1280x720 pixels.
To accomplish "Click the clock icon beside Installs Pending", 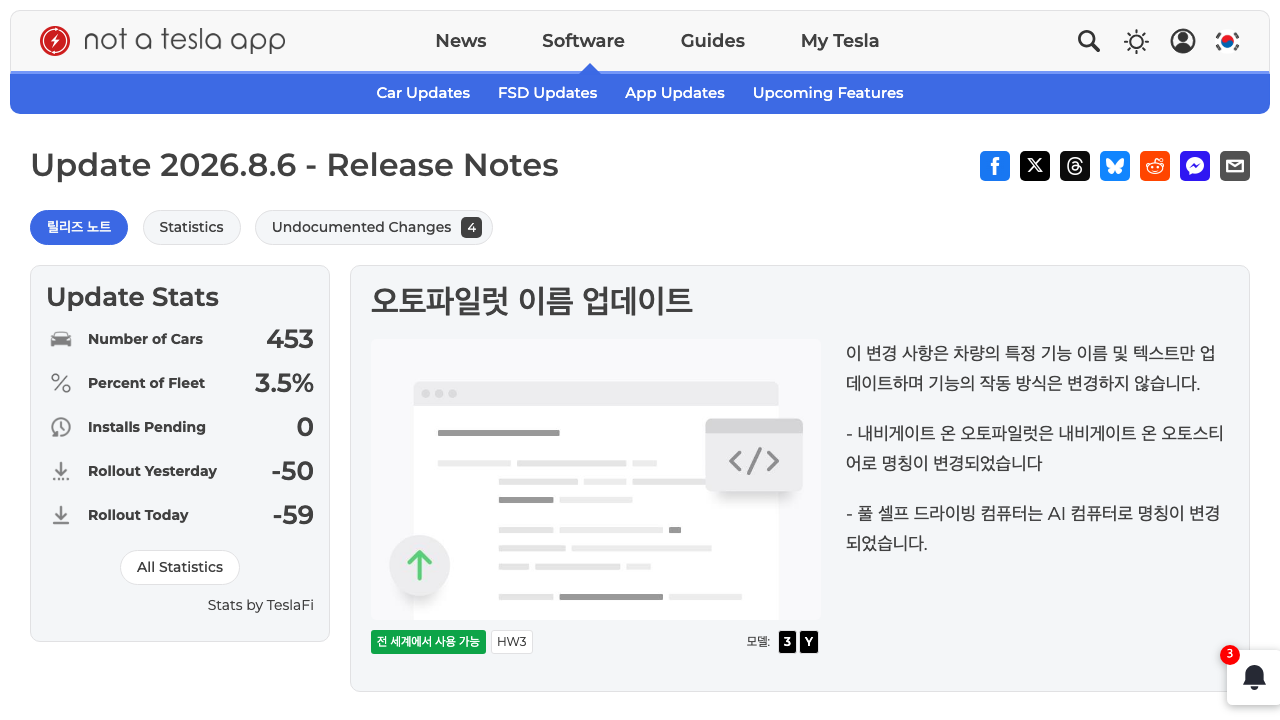I will tap(61, 427).
